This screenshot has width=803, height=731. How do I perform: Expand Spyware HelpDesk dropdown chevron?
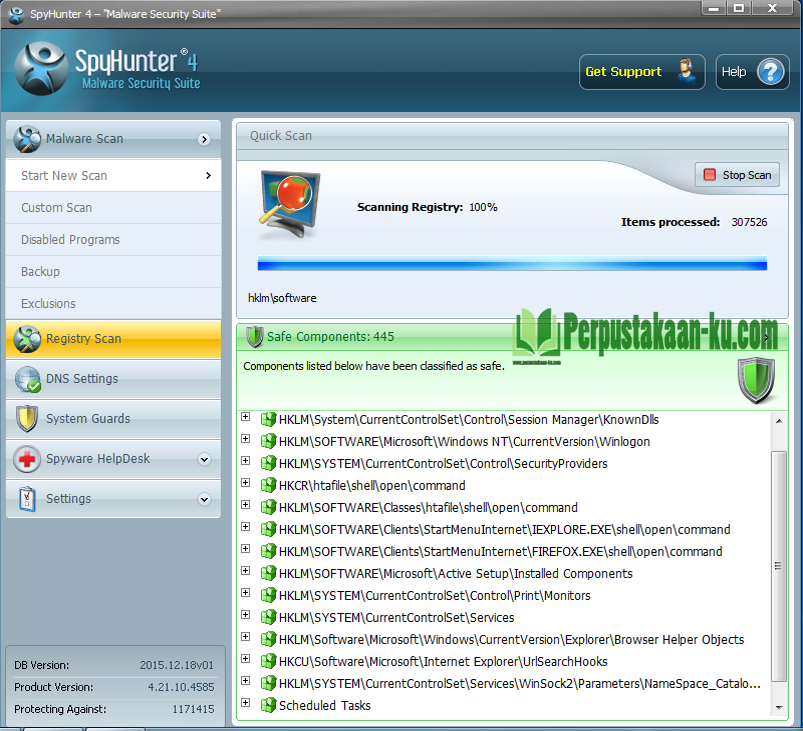tap(204, 459)
